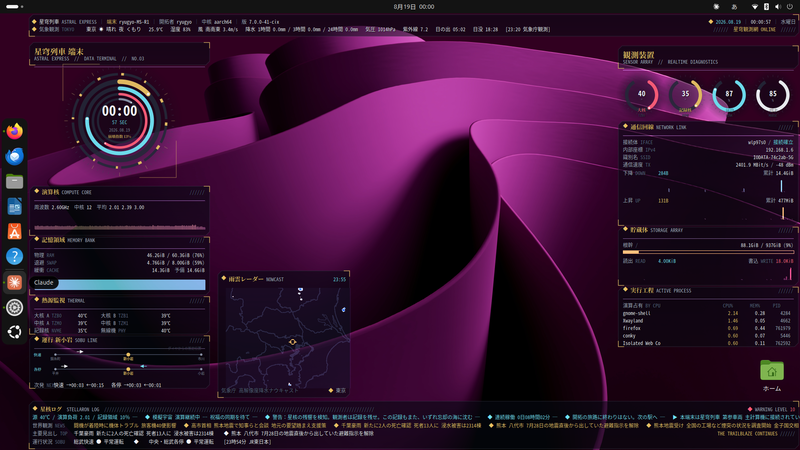Click the circular gauge reading 35
The width and height of the screenshot is (800, 450).
[685, 94]
